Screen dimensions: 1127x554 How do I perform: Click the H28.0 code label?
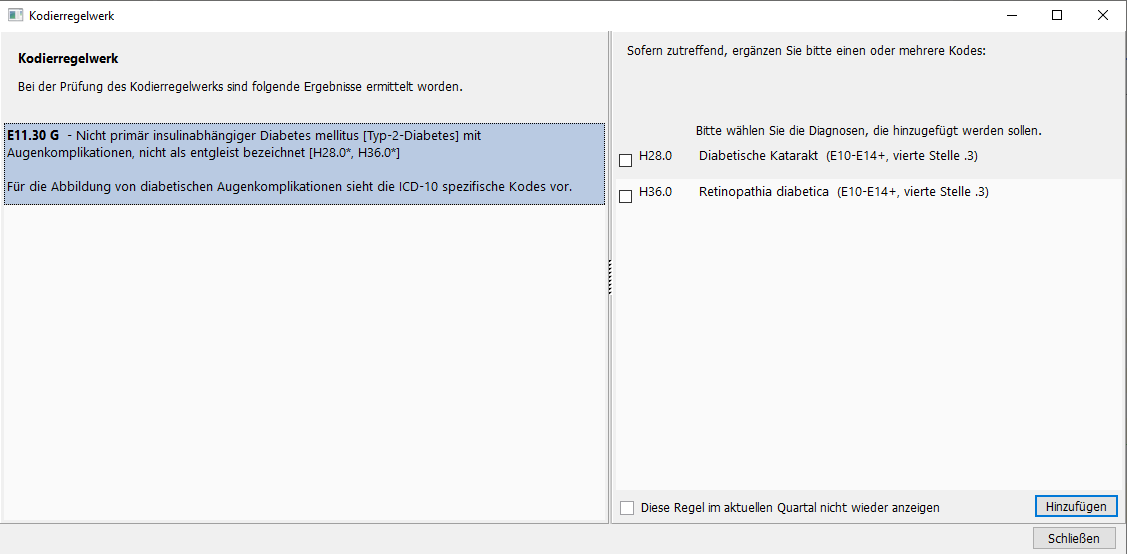[656, 156]
